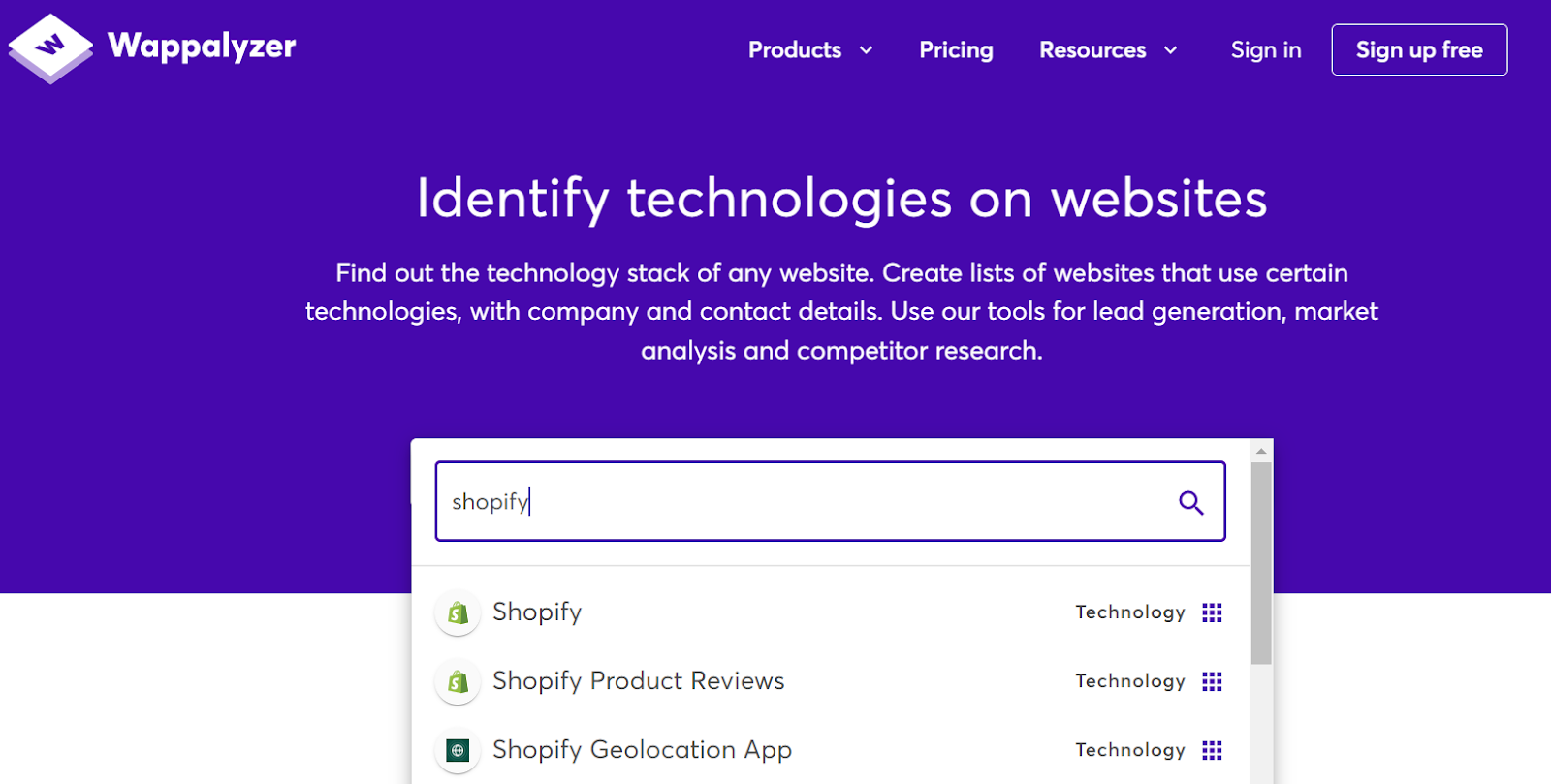Image resolution: width=1551 pixels, height=784 pixels.
Task: Click the grid icon next to Shopify result
Action: [1212, 612]
